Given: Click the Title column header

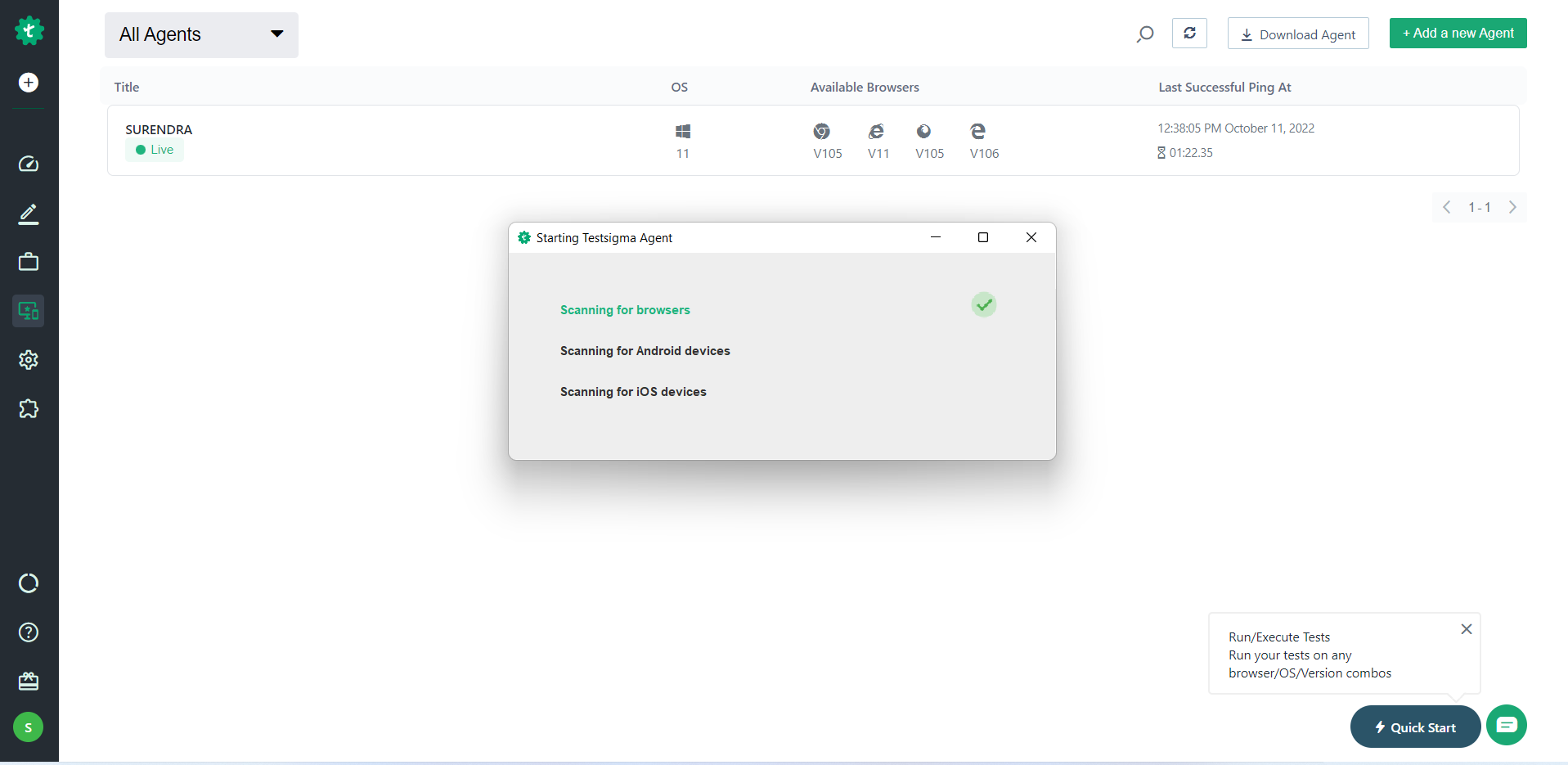Looking at the screenshot, I should point(127,87).
